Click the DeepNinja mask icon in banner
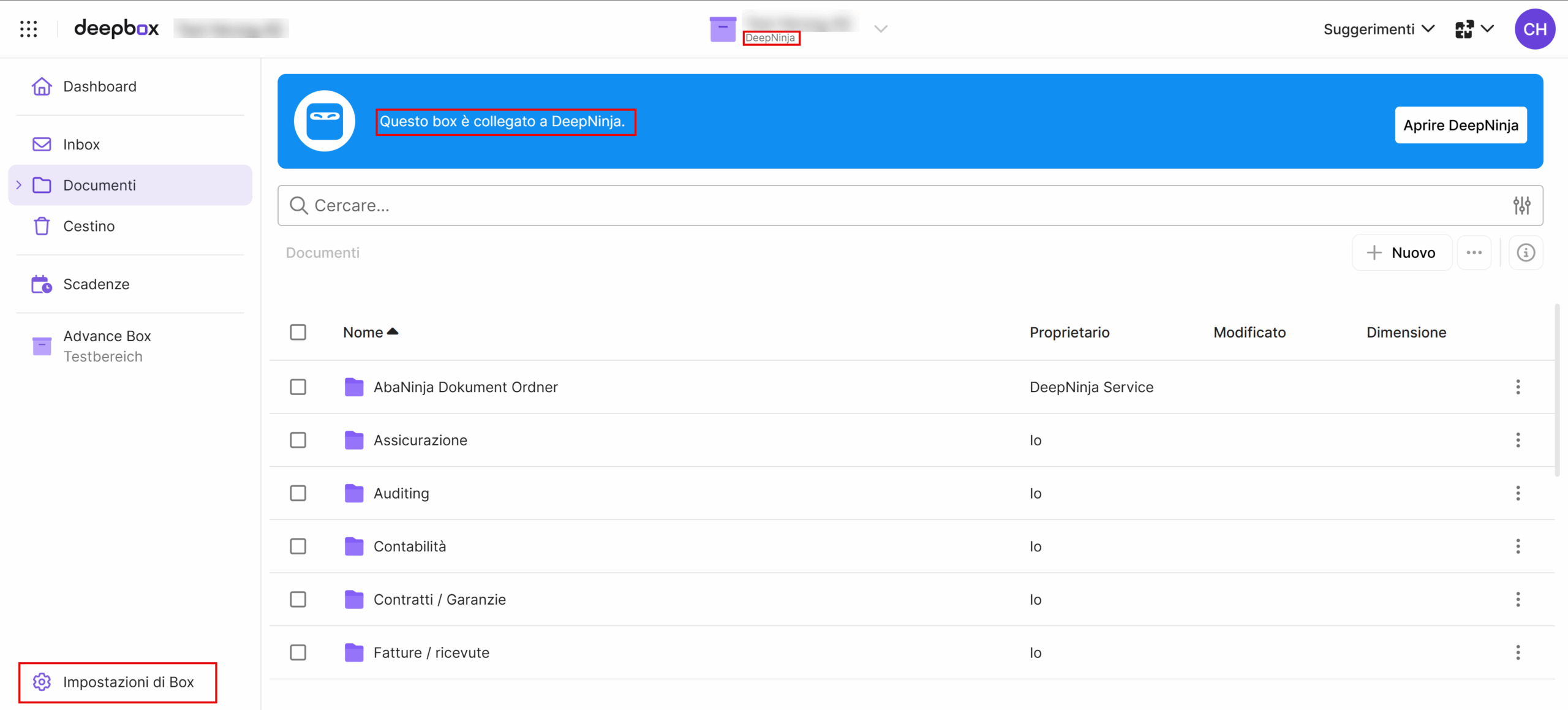1568x710 pixels. pyautogui.click(x=325, y=121)
